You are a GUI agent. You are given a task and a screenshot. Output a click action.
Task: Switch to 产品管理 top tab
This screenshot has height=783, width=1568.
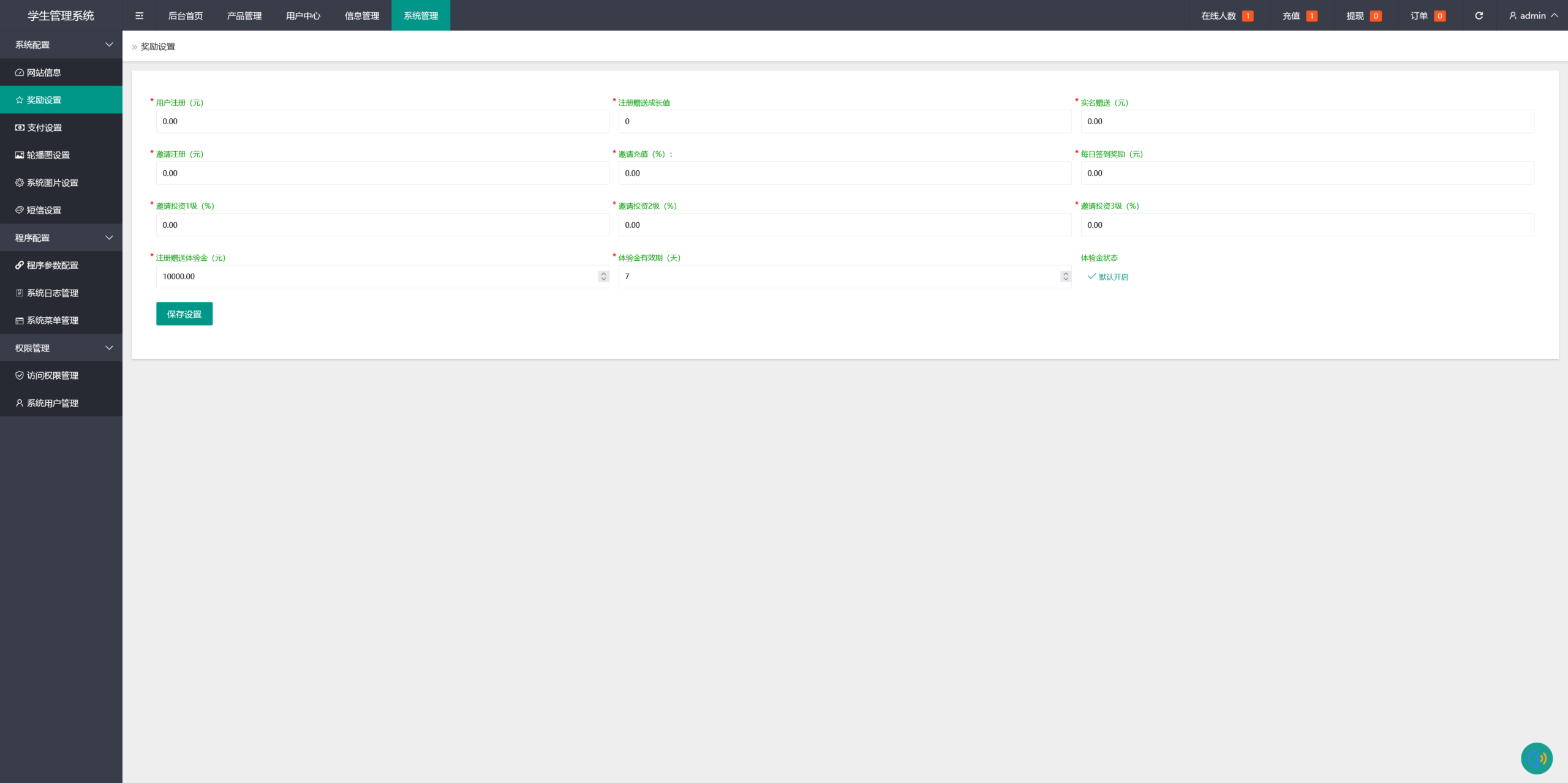click(244, 15)
